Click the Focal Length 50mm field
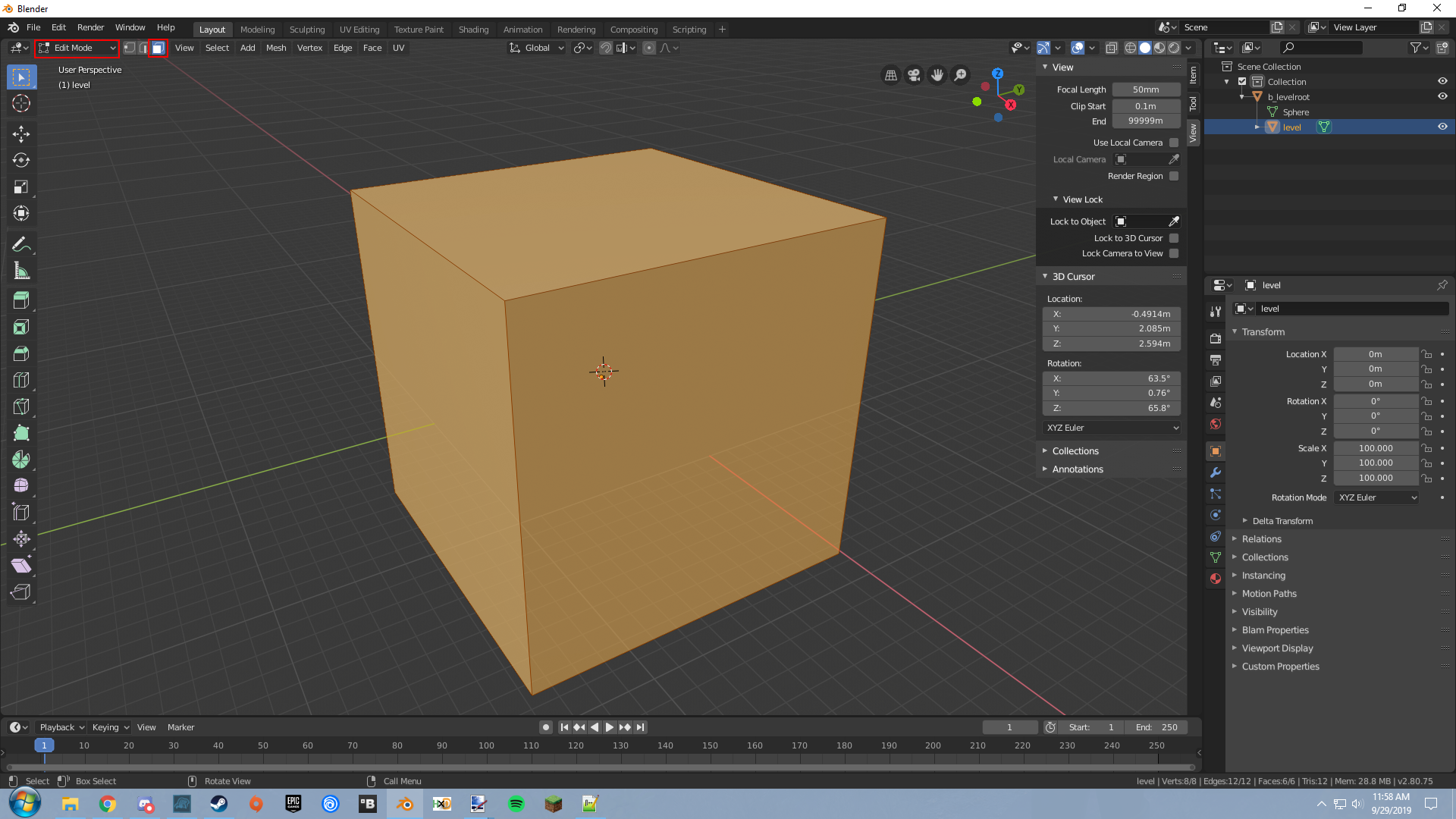 [x=1145, y=89]
